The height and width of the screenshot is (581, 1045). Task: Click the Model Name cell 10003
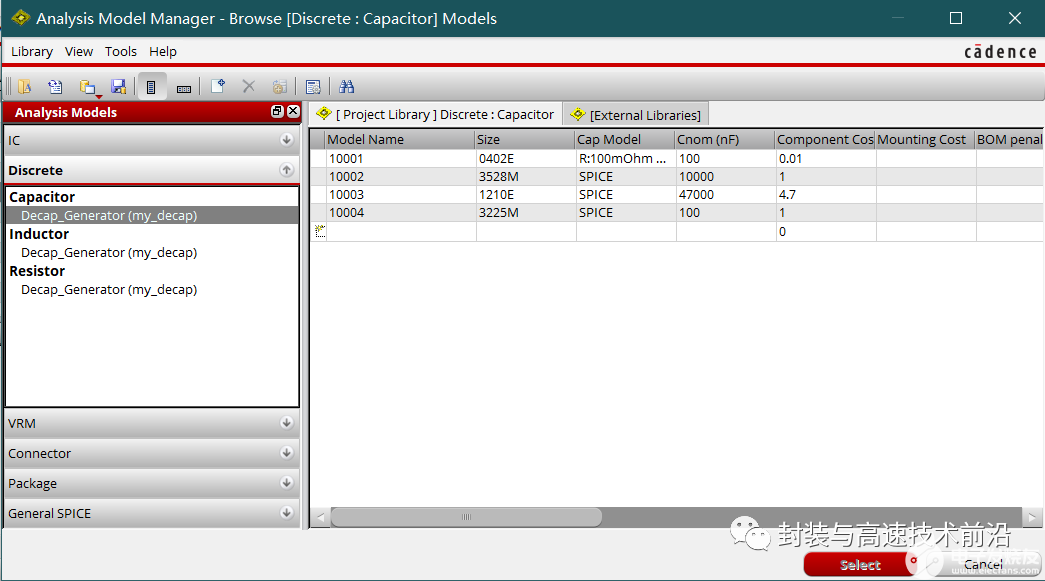(x=347, y=195)
